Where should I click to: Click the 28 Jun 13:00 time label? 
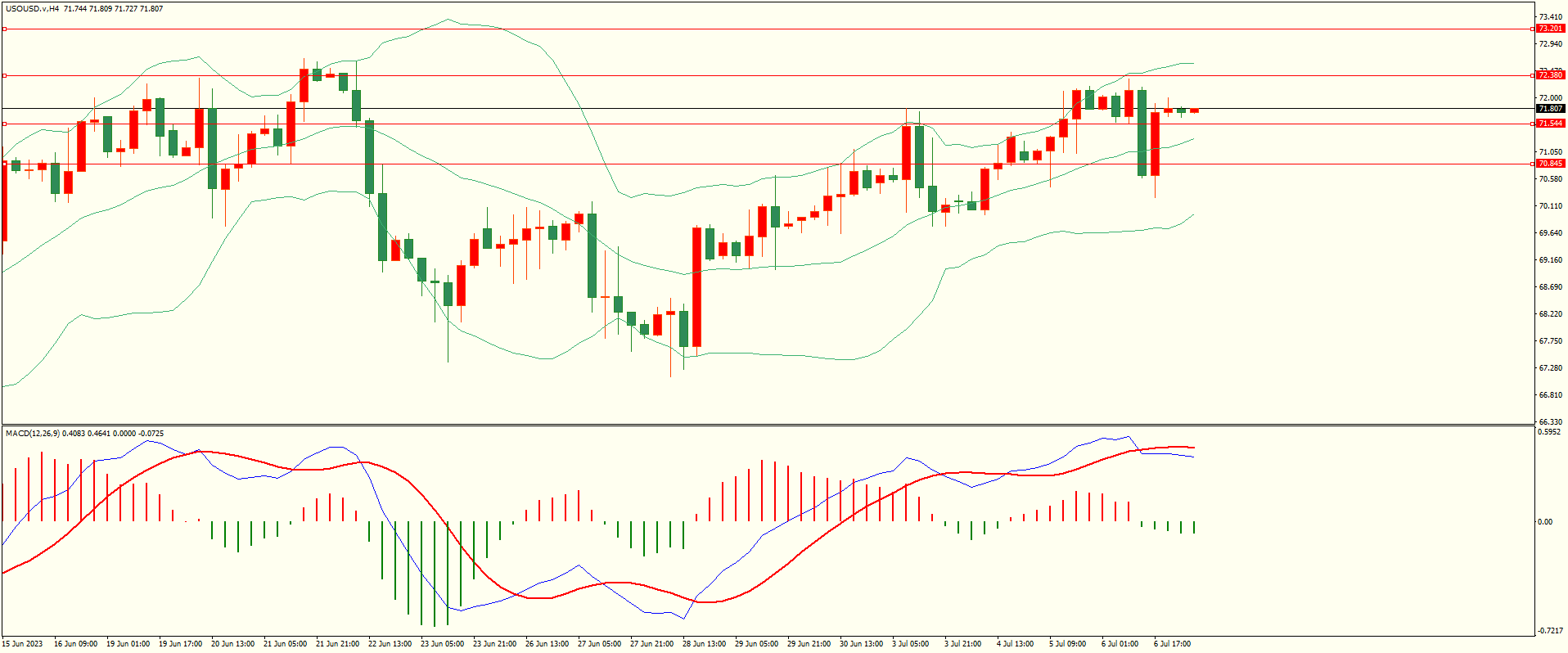tap(705, 644)
